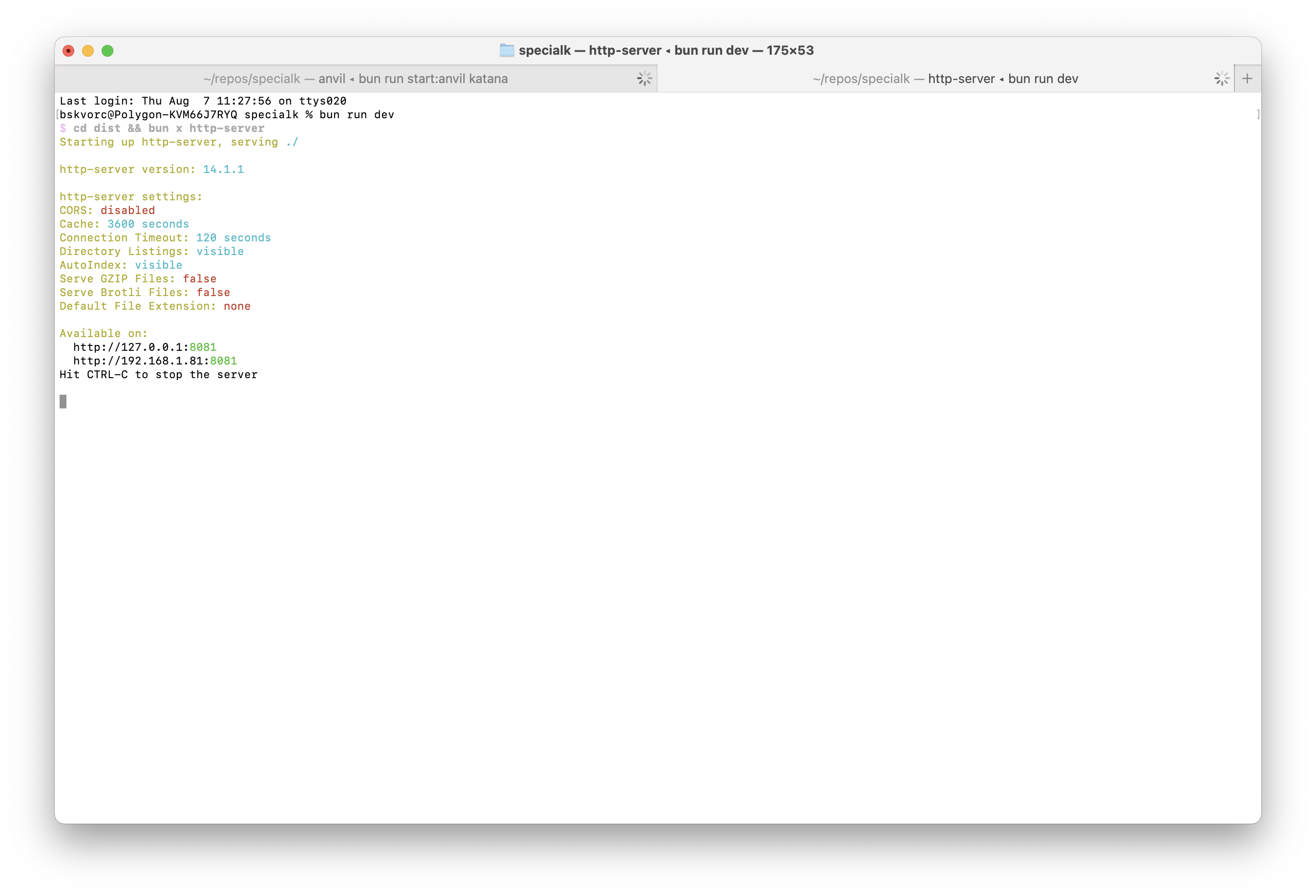Open the http://127.0.0.1:8081 address
The height and width of the screenshot is (896, 1316).
145,347
